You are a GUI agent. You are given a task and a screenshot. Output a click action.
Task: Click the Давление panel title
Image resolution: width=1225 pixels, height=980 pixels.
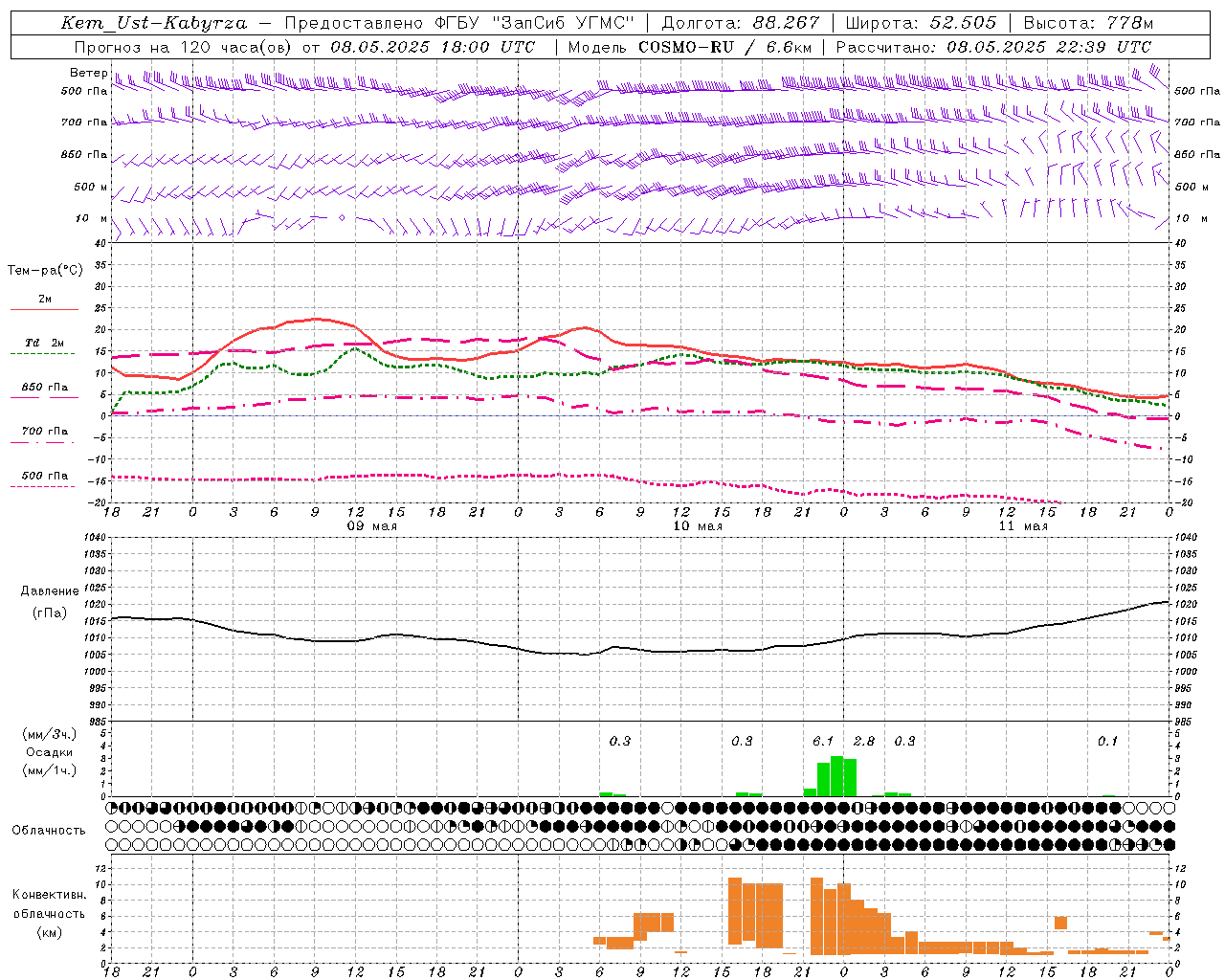click(x=50, y=591)
